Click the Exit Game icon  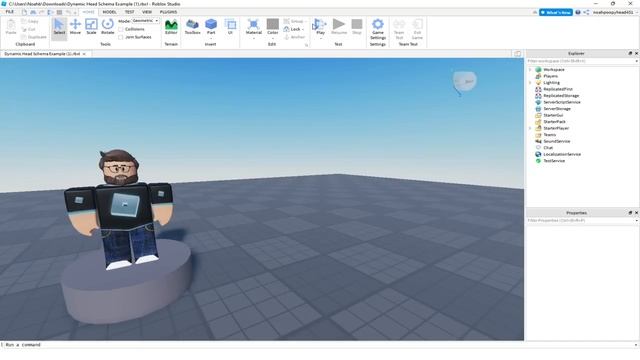417,24
